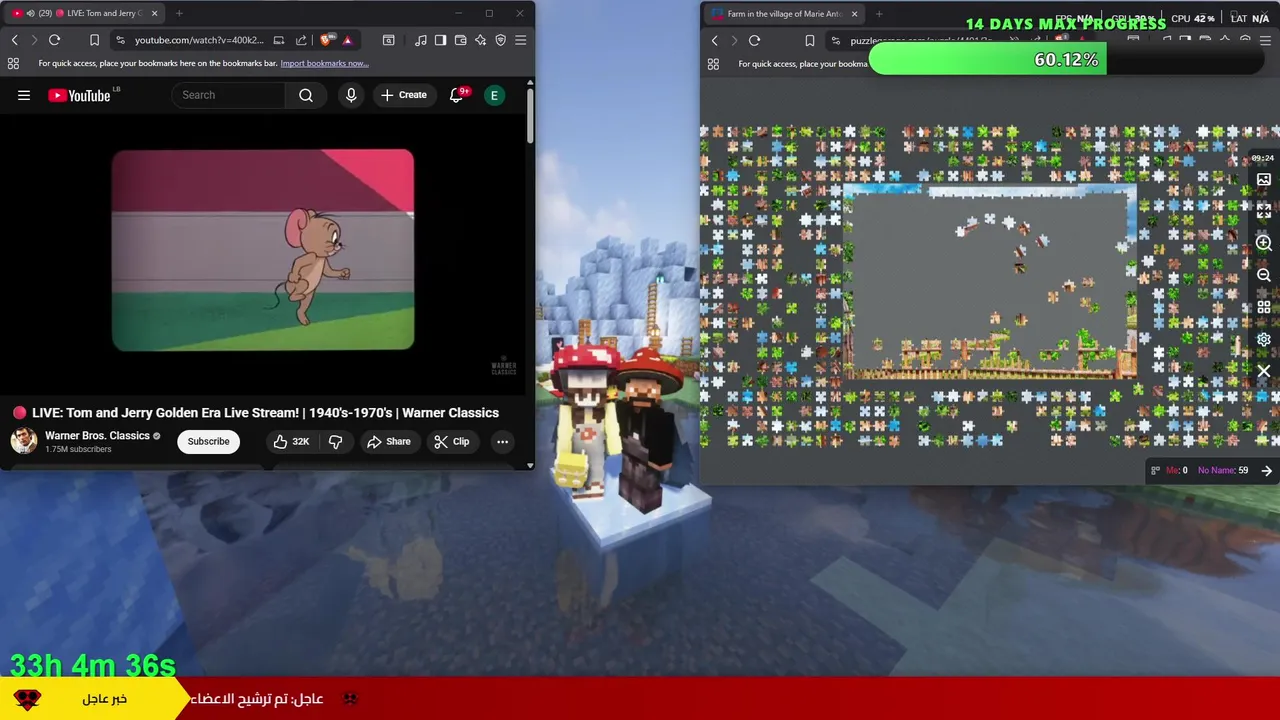
Task: Go back in the puzzle browser window
Action: pyautogui.click(x=714, y=40)
